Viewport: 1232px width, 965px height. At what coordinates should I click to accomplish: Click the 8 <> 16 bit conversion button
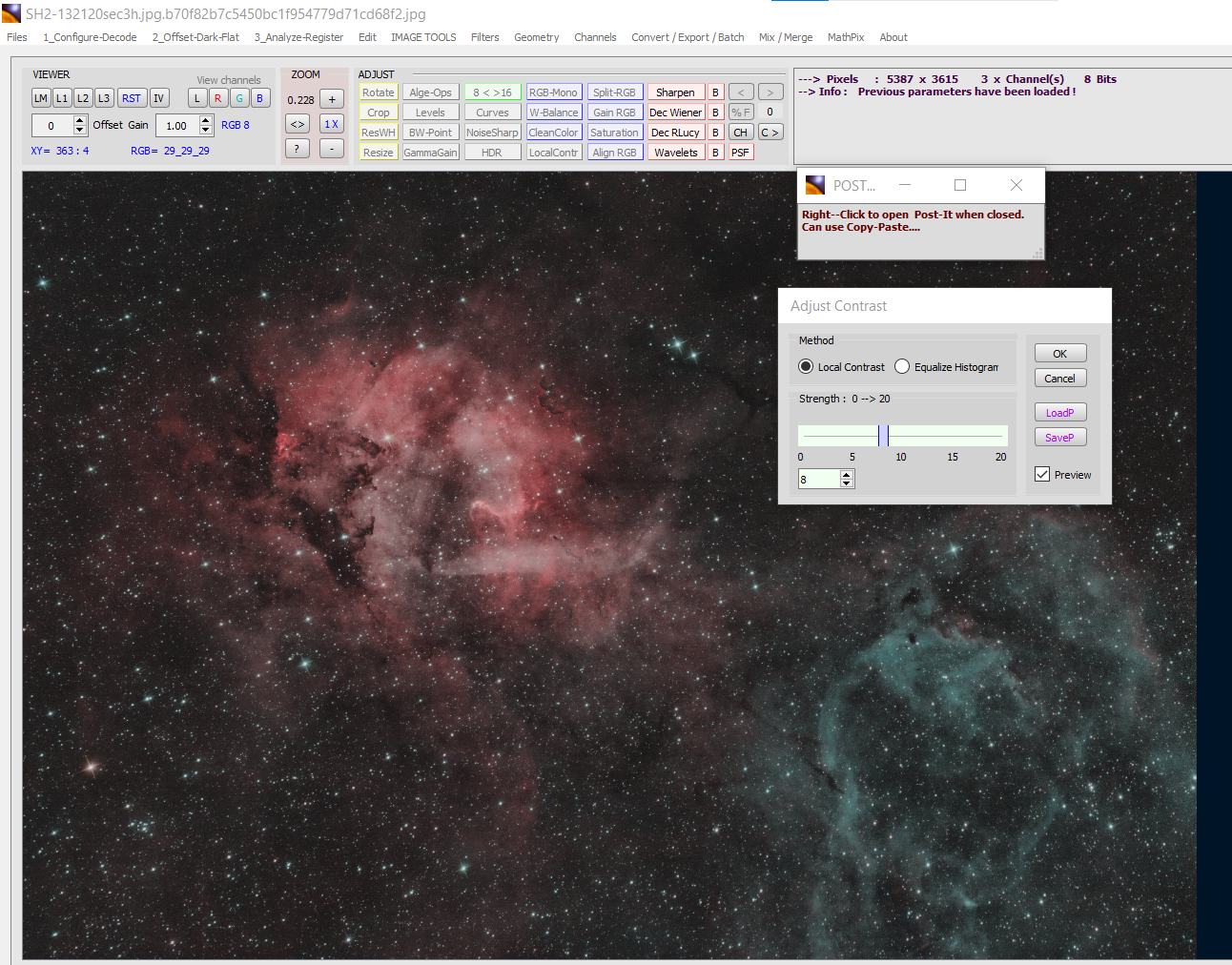tap(493, 92)
